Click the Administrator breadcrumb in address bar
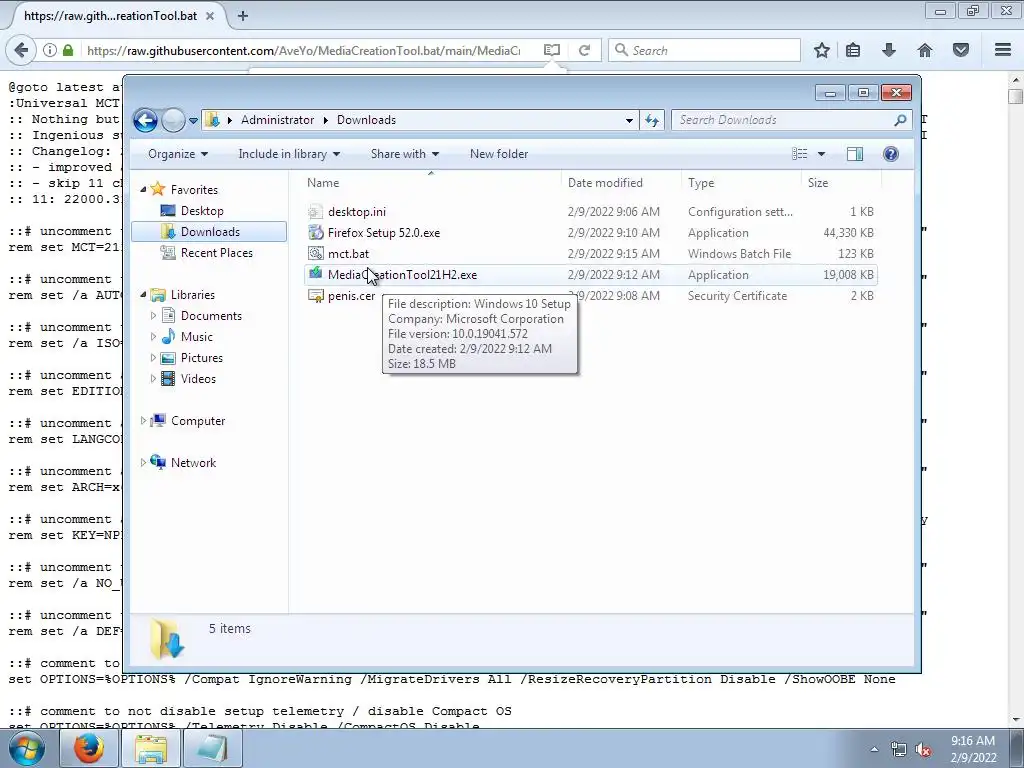The image size is (1024, 768). (x=278, y=120)
